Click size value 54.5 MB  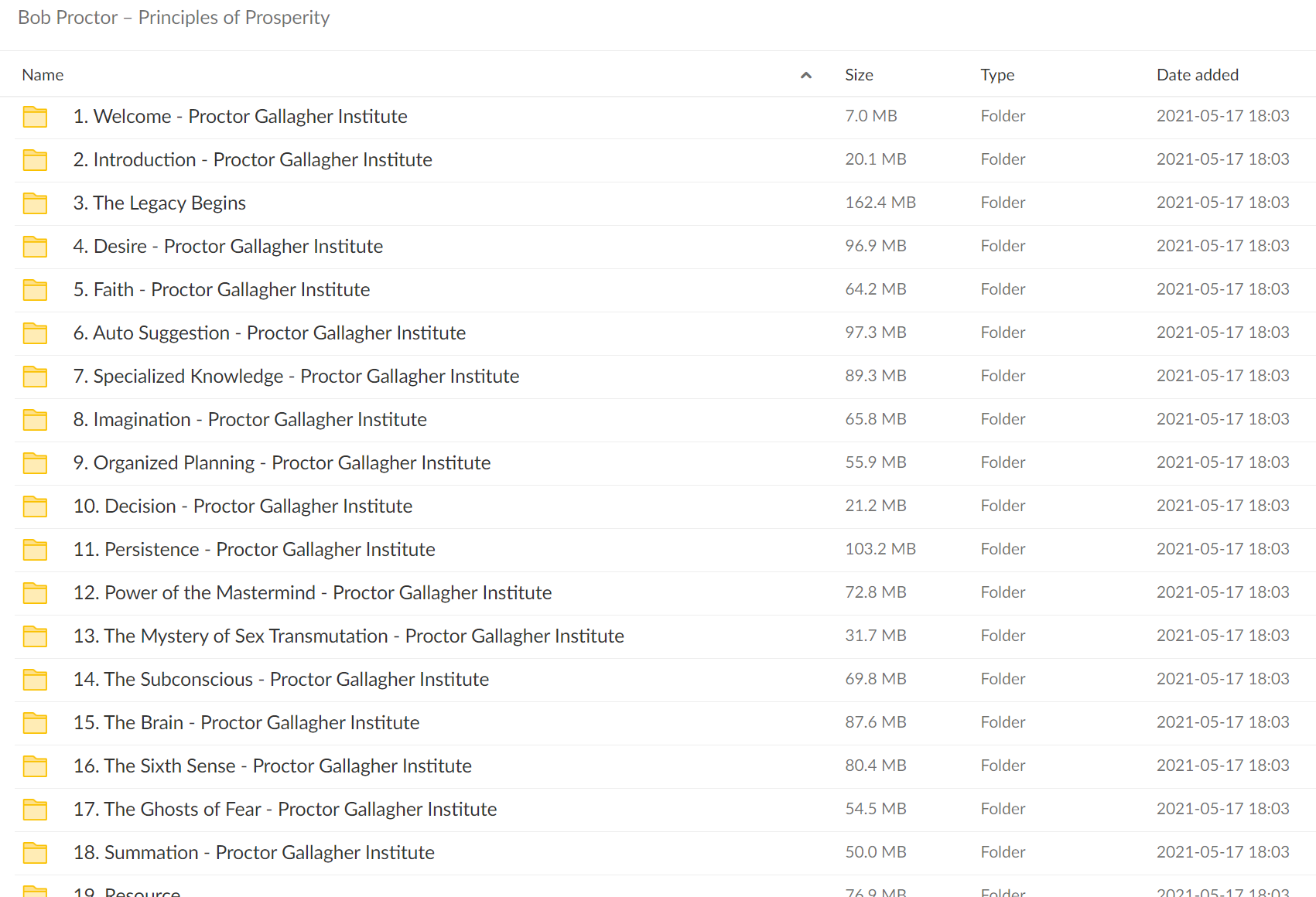tap(876, 809)
